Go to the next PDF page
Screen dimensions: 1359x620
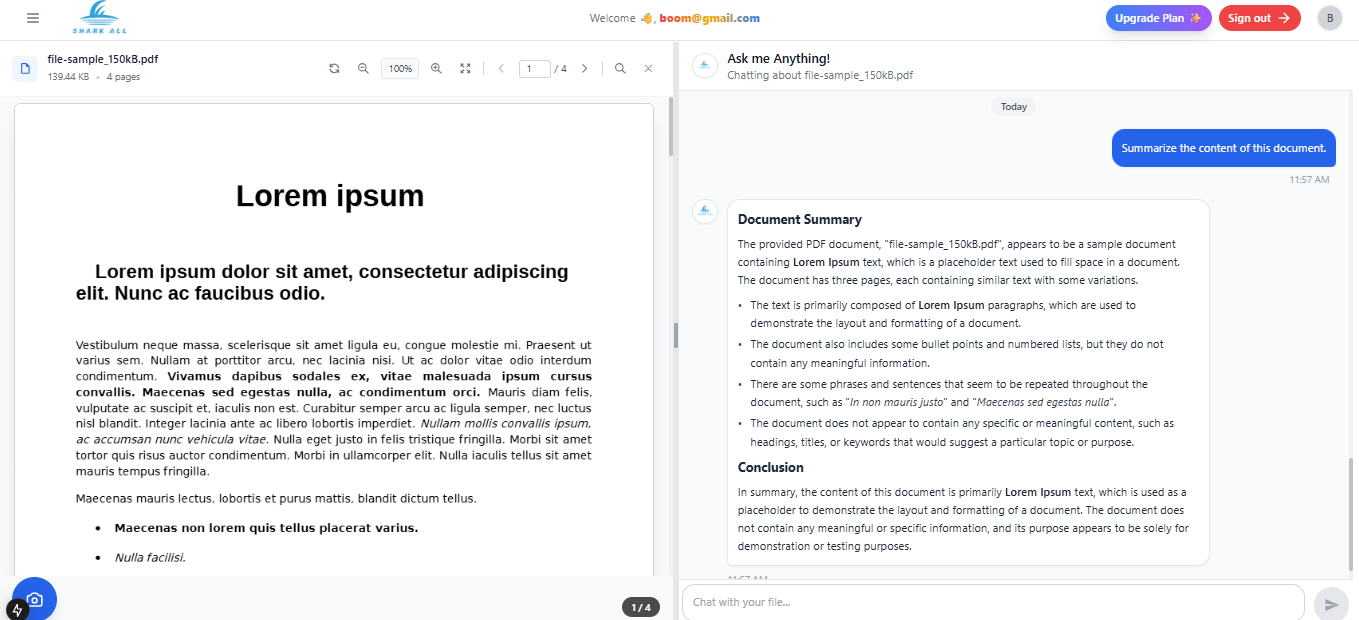[585, 69]
